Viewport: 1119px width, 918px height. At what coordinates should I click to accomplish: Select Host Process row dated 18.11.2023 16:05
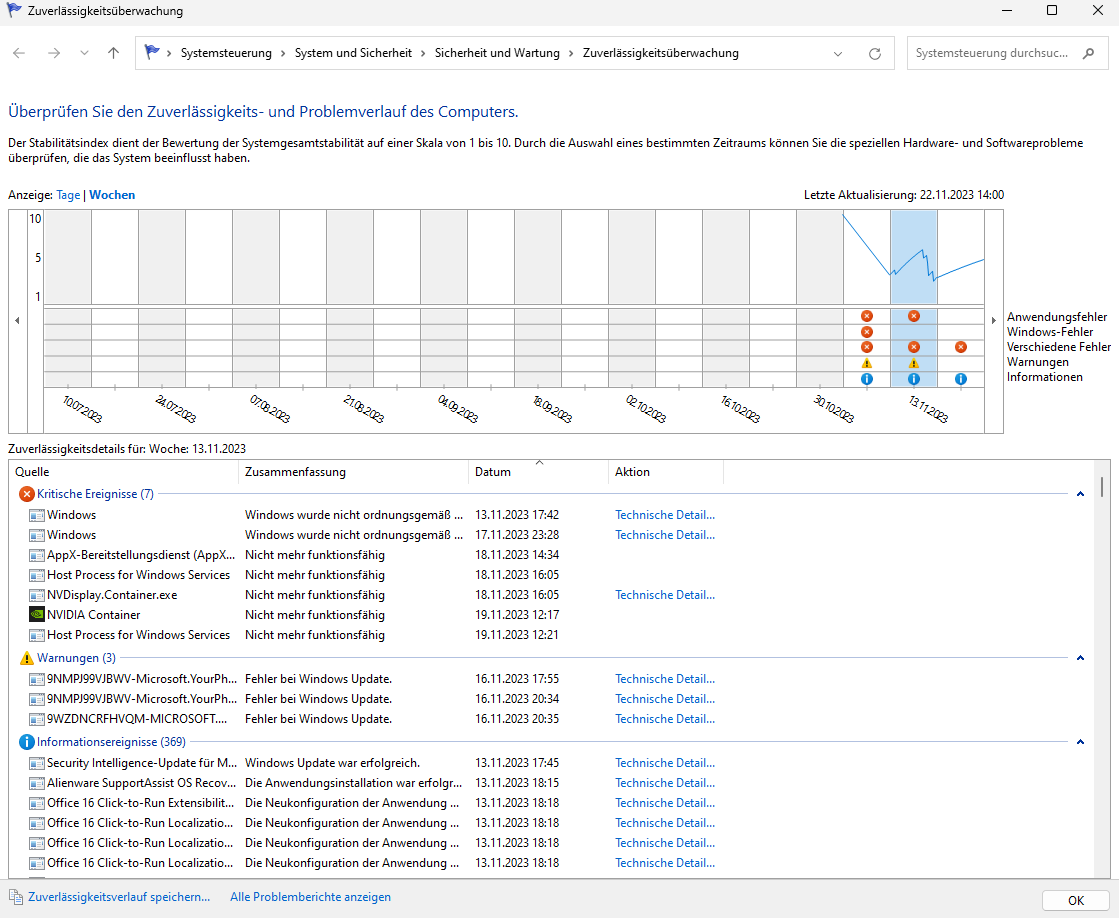(x=551, y=575)
